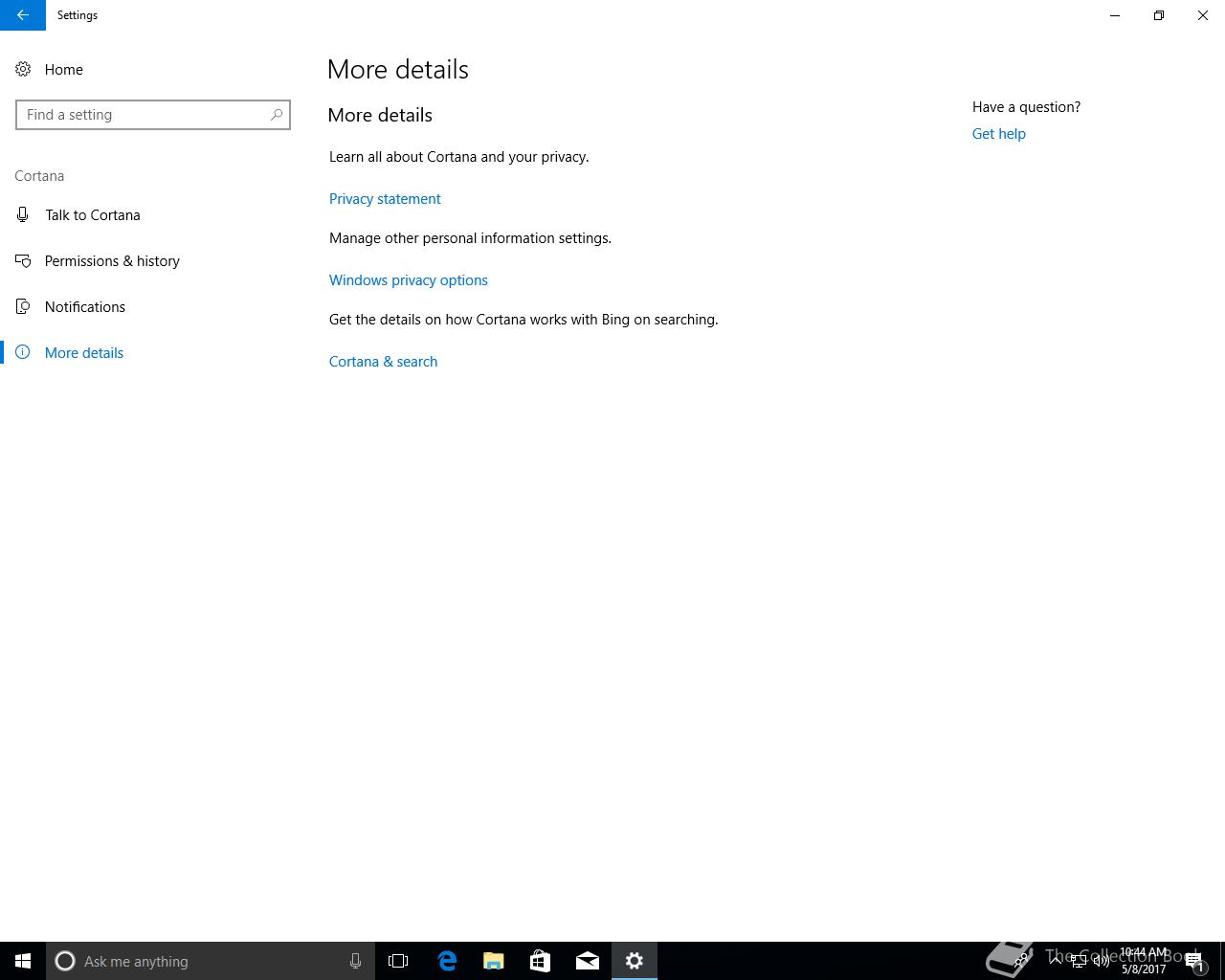Click 'Manage other personal information settings.' text
Viewport: 1225px width, 980px height.
470,238
